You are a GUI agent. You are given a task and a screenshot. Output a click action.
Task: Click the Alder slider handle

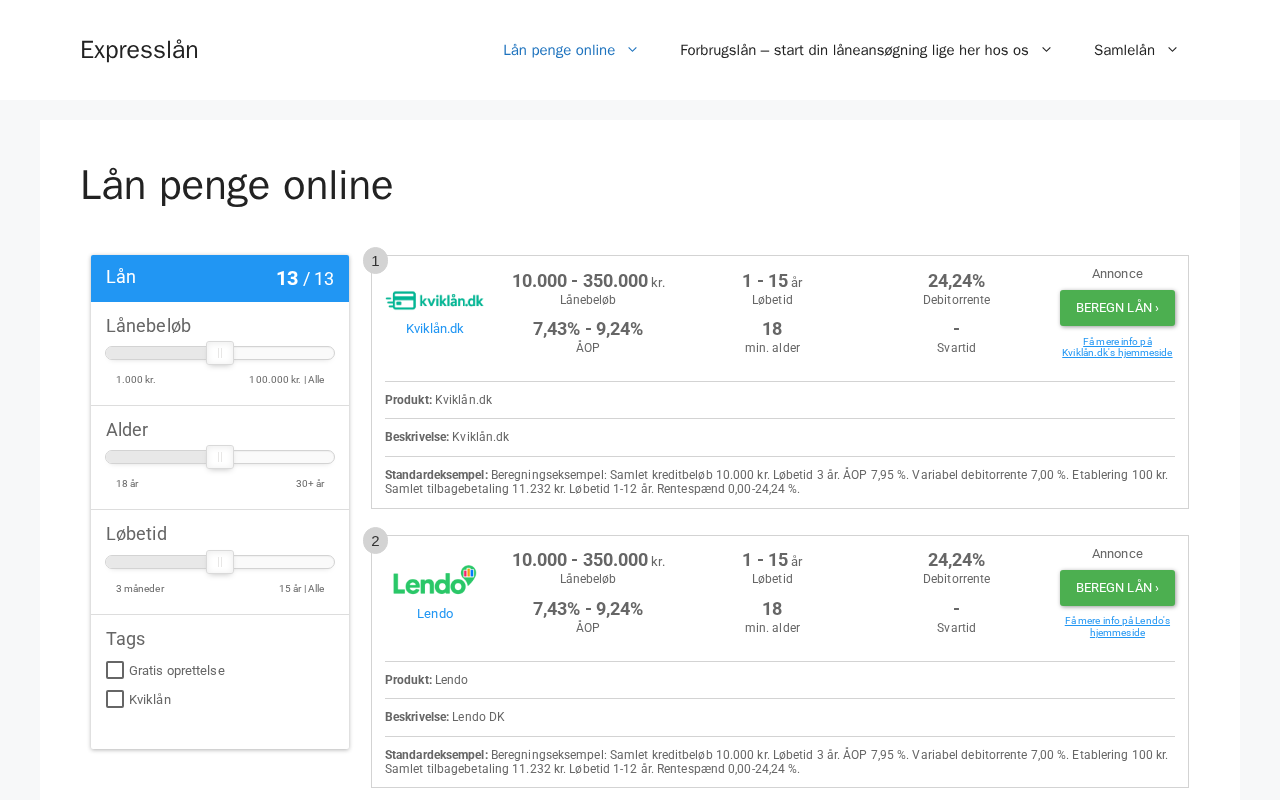coord(220,457)
